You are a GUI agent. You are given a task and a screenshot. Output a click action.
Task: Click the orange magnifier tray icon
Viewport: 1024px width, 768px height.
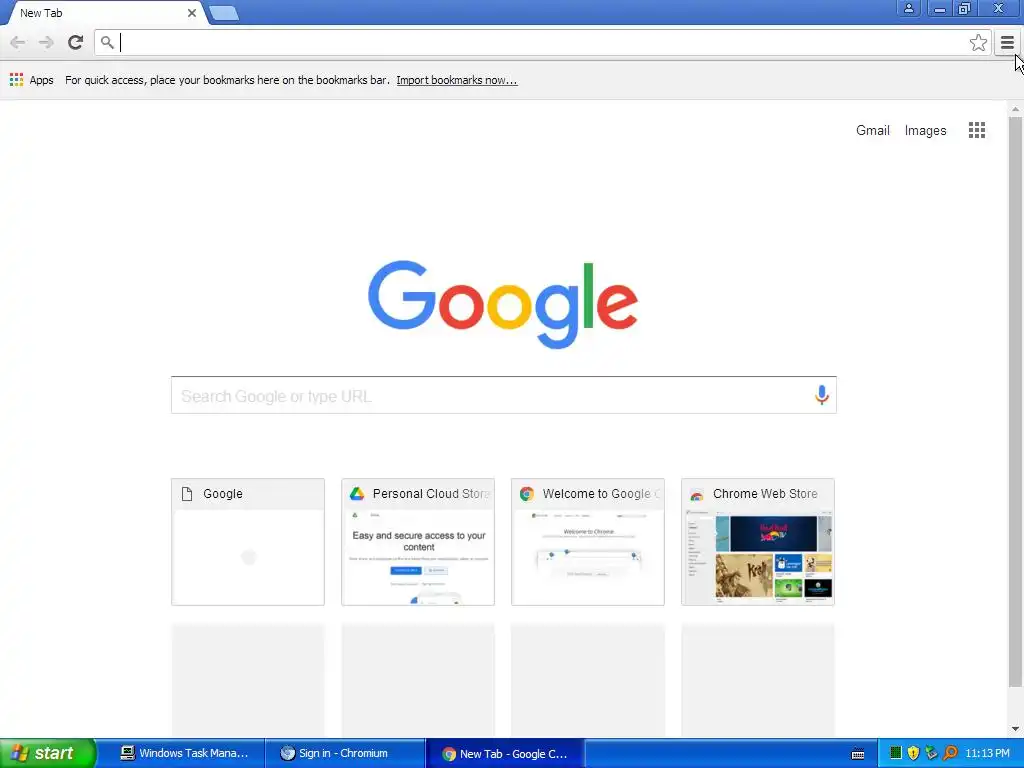[x=950, y=754]
